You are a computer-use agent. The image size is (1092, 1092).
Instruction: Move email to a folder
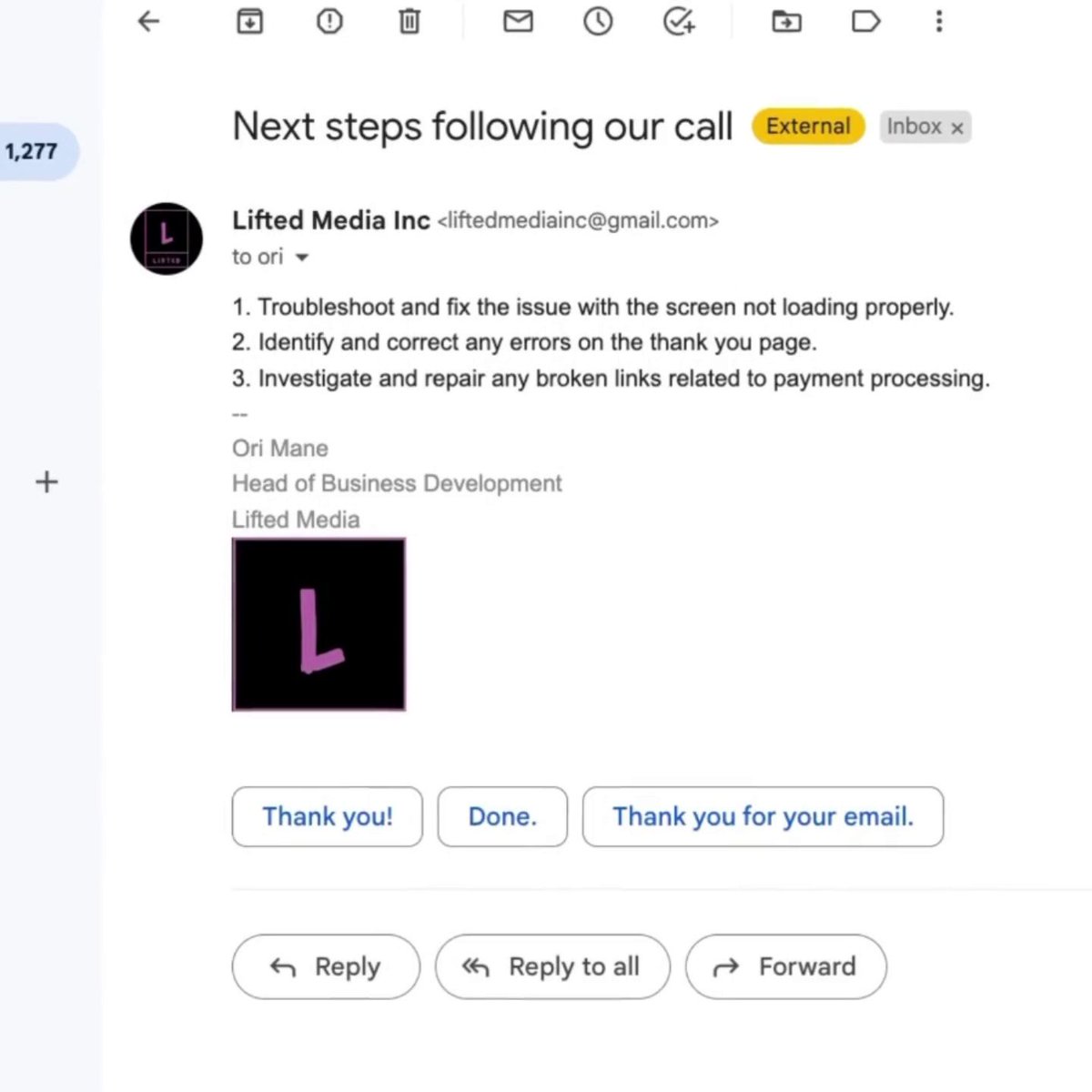(x=786, y=21)
